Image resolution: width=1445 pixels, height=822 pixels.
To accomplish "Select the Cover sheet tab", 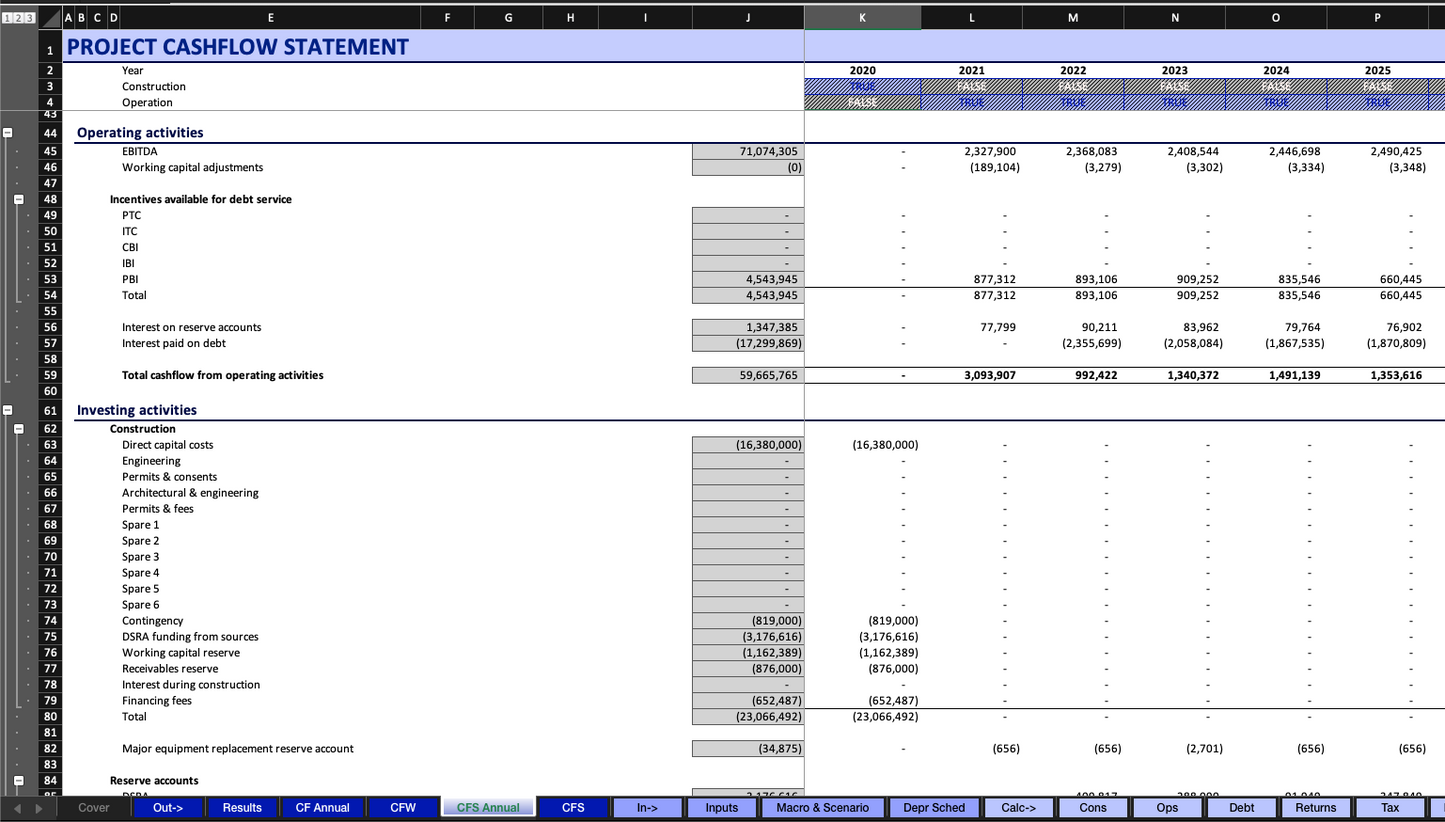I will click(94, 808).
